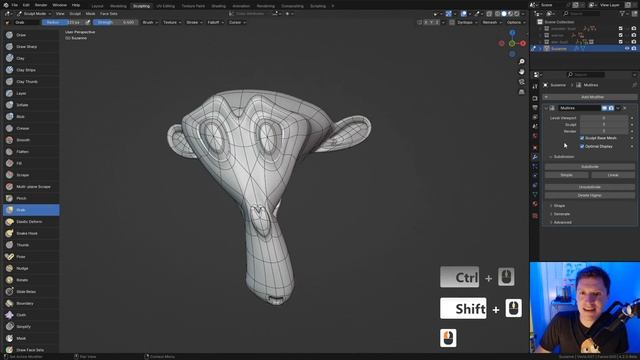Image resolution: width=640 pixels, height=360 pixels.
Task: Select the Draw Sharp brush
Action: tap(31, 47)
